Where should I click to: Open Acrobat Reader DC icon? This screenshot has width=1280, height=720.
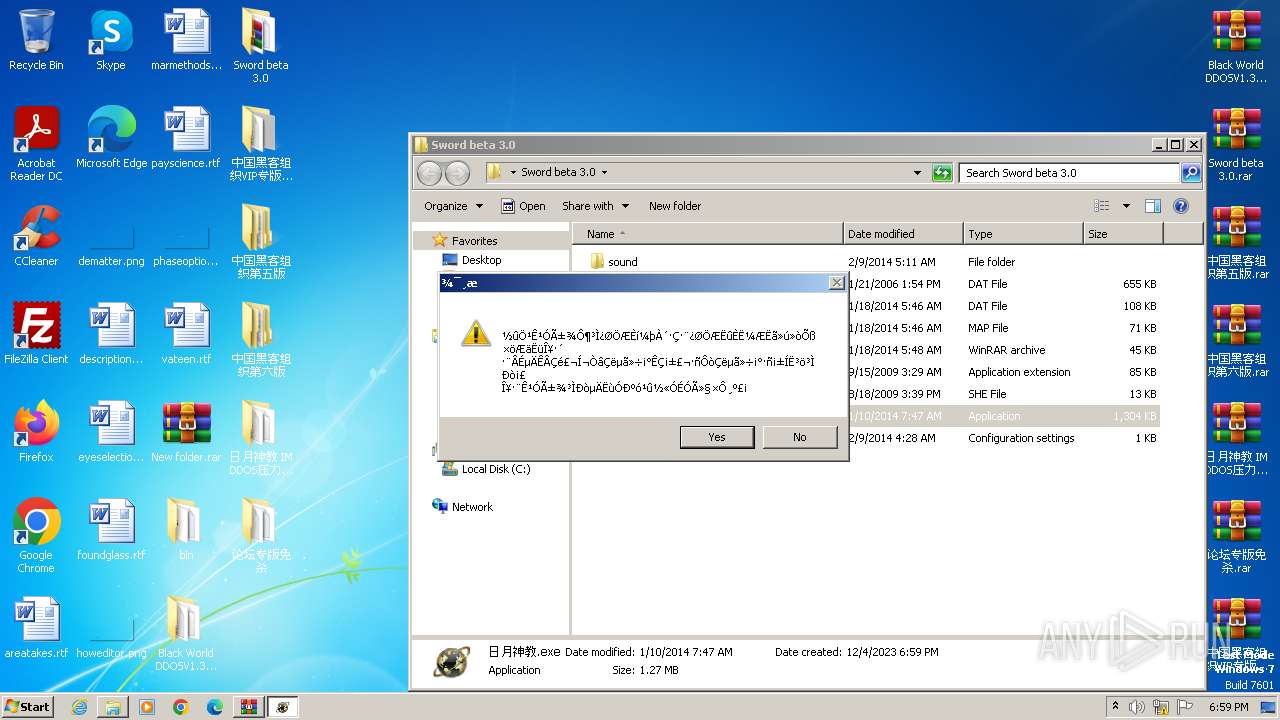[x=36, y=144]
